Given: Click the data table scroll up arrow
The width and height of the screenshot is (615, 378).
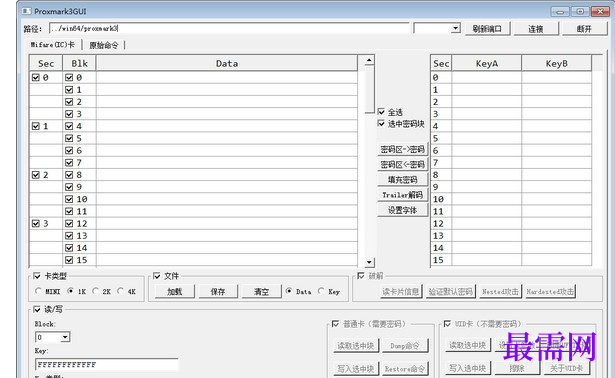Looking at the screenshot, I should (x=369, y=60).
